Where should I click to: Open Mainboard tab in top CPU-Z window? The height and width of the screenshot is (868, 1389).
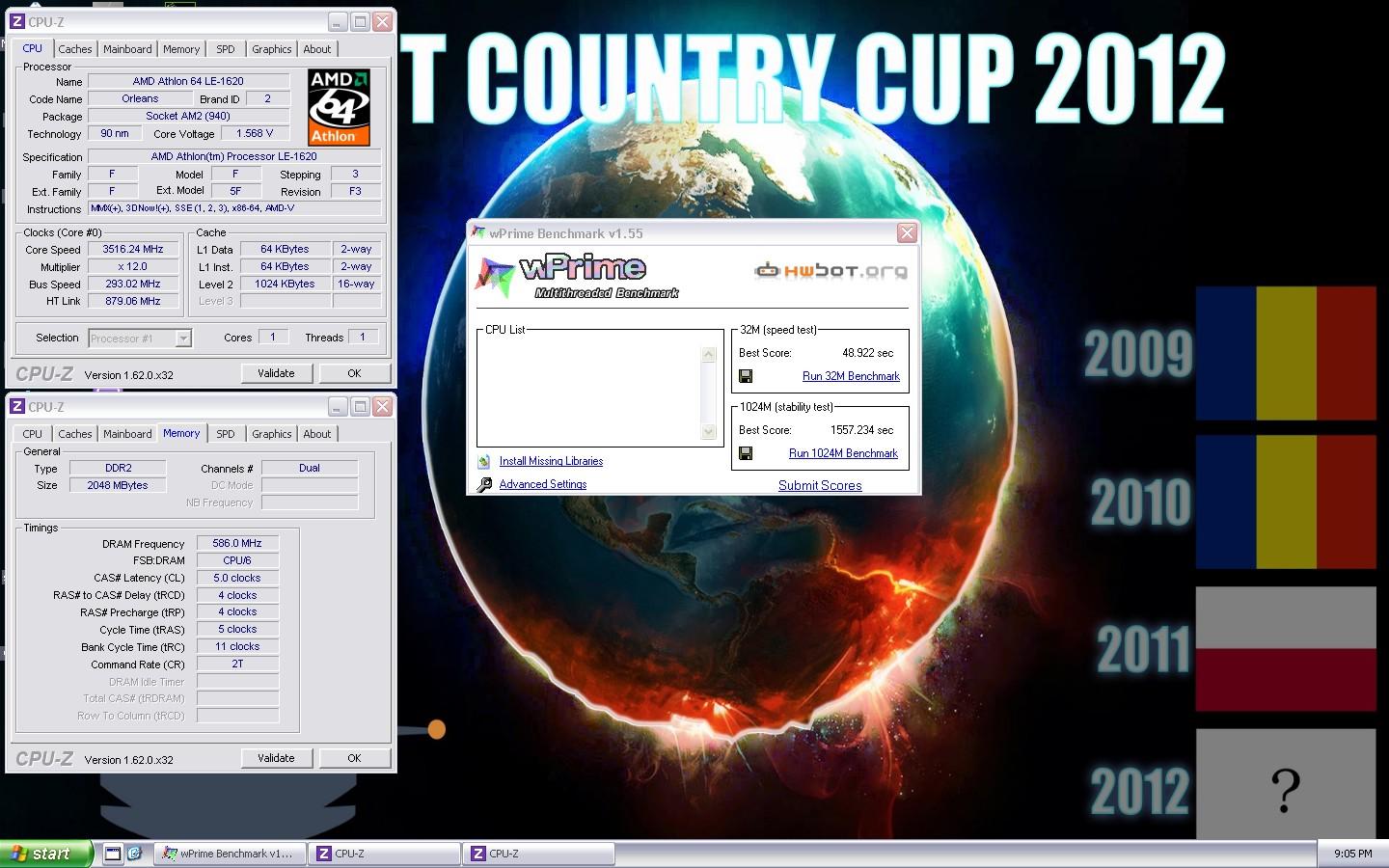point(127,49)
